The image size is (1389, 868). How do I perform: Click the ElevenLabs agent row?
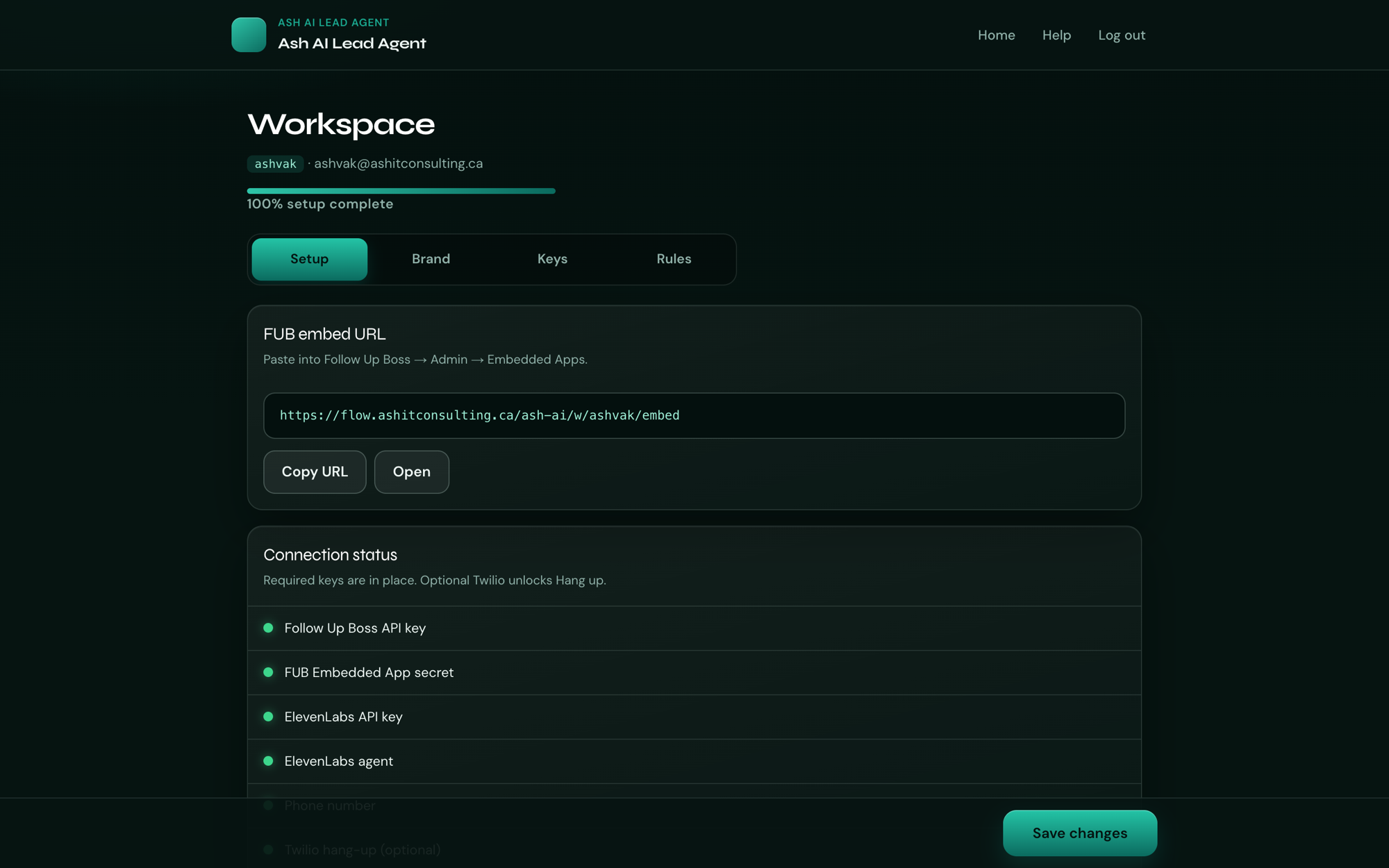tap(694, 761)
